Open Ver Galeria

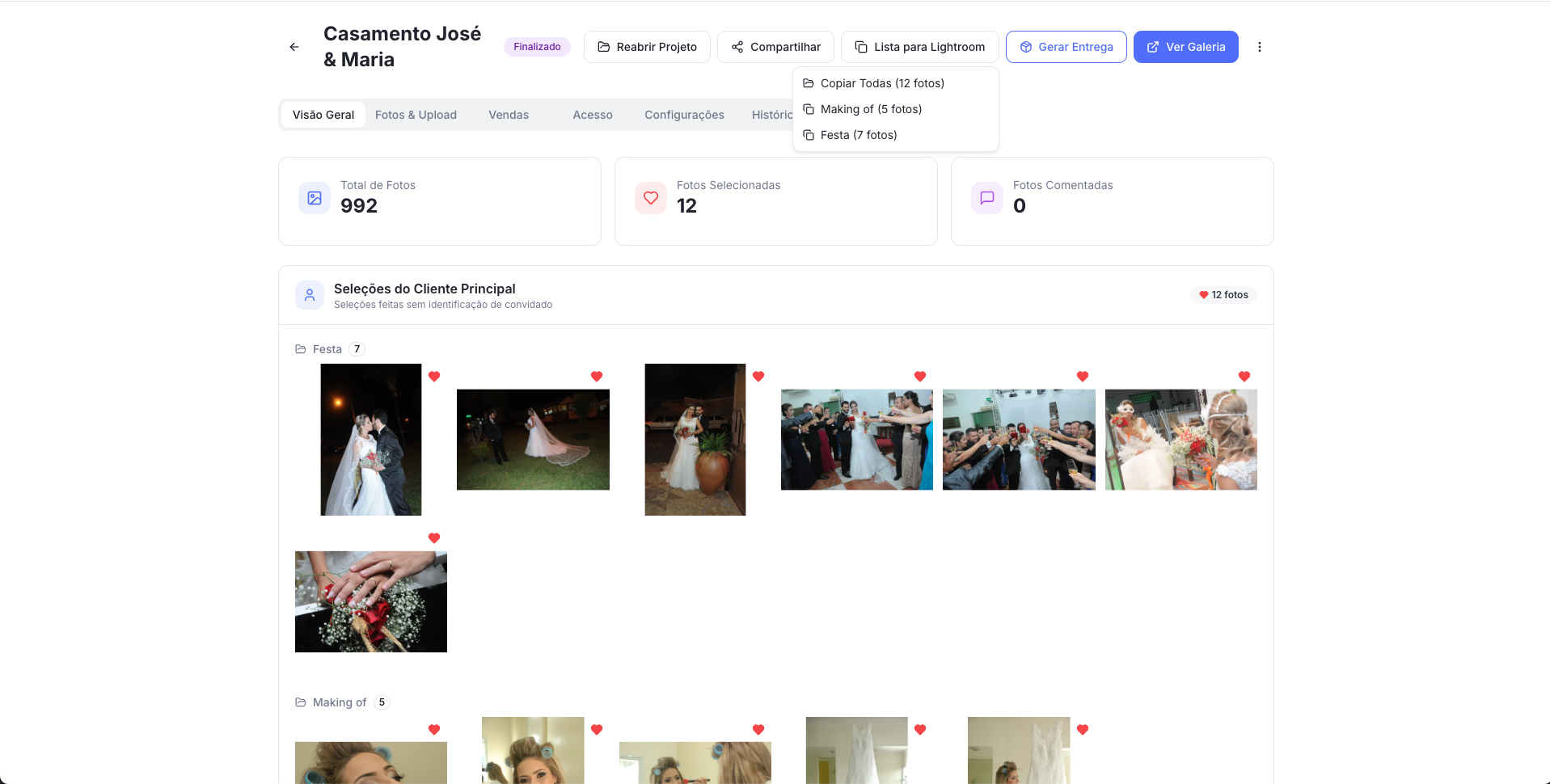click(1186, 47)
